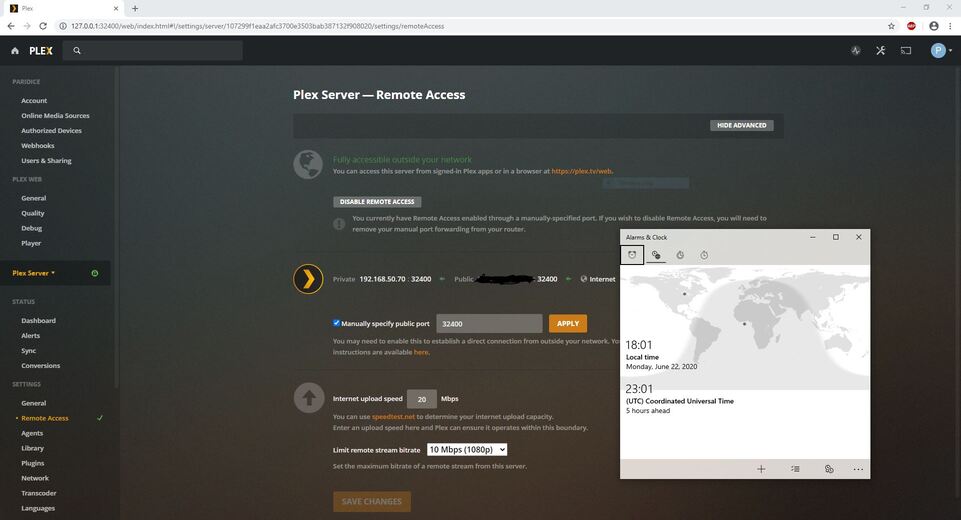Screen dimensions: 961x520
Task: Open Library settings
Action: point(32,448)
